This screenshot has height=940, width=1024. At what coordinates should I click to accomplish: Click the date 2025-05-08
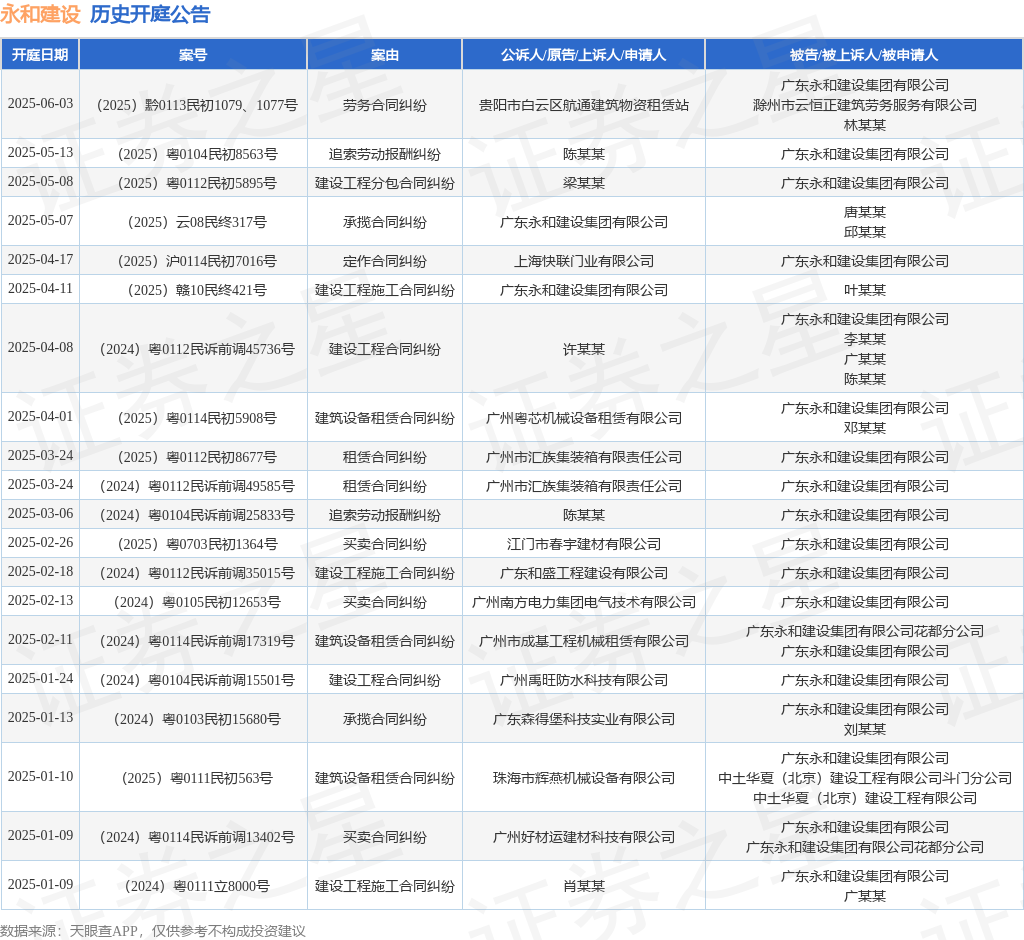click(40, 182)
